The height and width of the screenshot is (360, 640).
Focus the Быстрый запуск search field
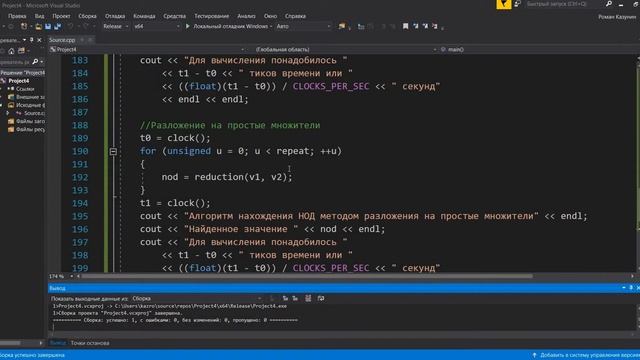click(563, 4)
